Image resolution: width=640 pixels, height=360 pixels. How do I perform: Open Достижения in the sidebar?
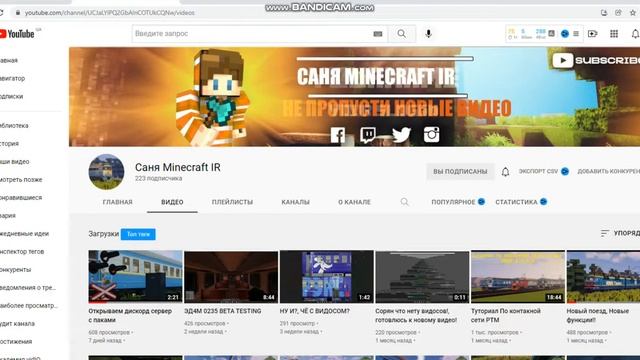(16, 341)
